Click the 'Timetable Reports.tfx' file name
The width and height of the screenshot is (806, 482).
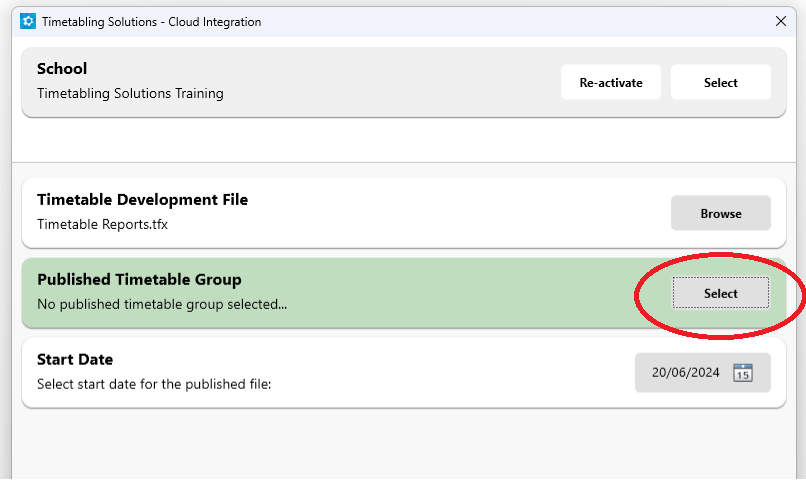click(102, 225)
